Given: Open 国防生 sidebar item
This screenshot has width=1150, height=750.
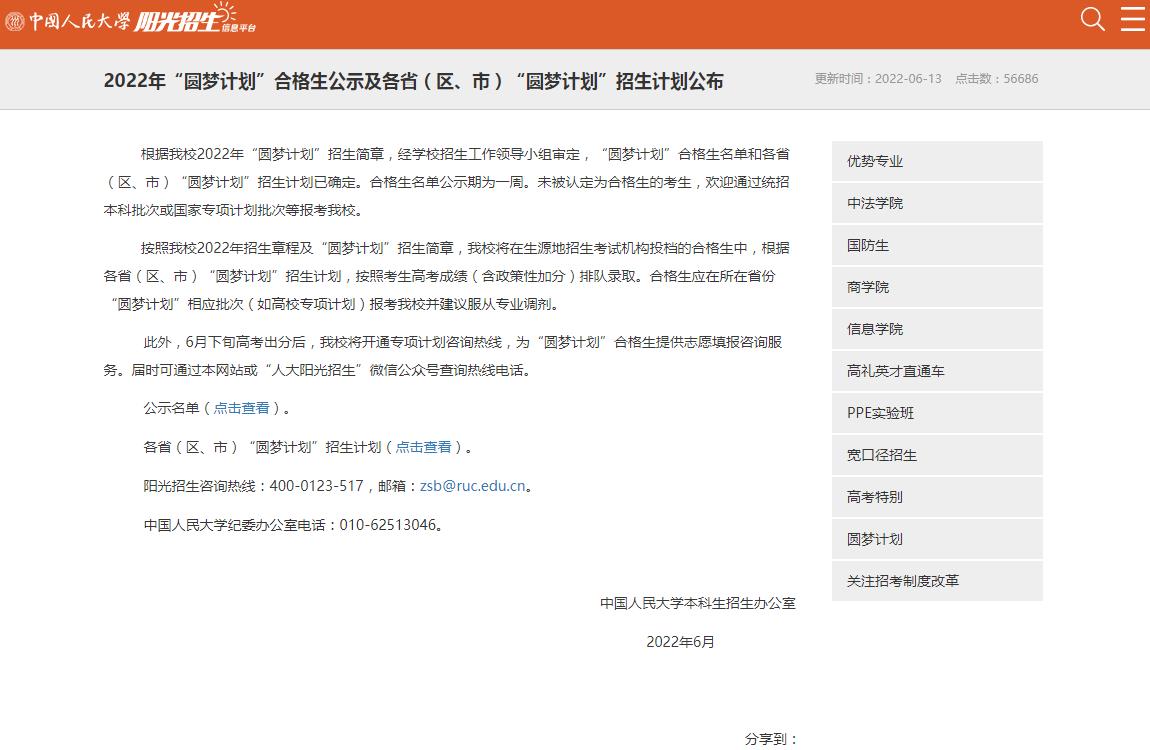Looking at the screenshot, I should (937, 245).
